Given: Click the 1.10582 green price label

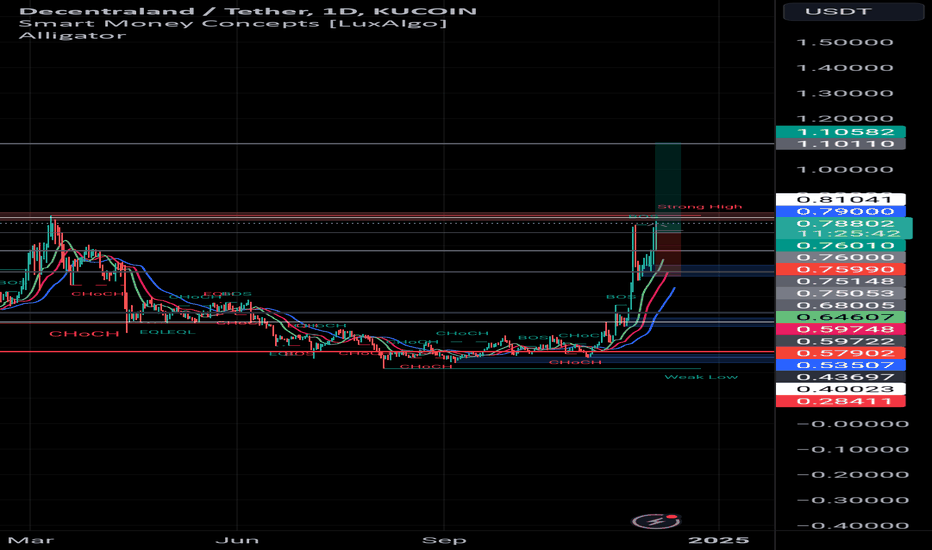Looking at the screenshot, I should 840,132.
